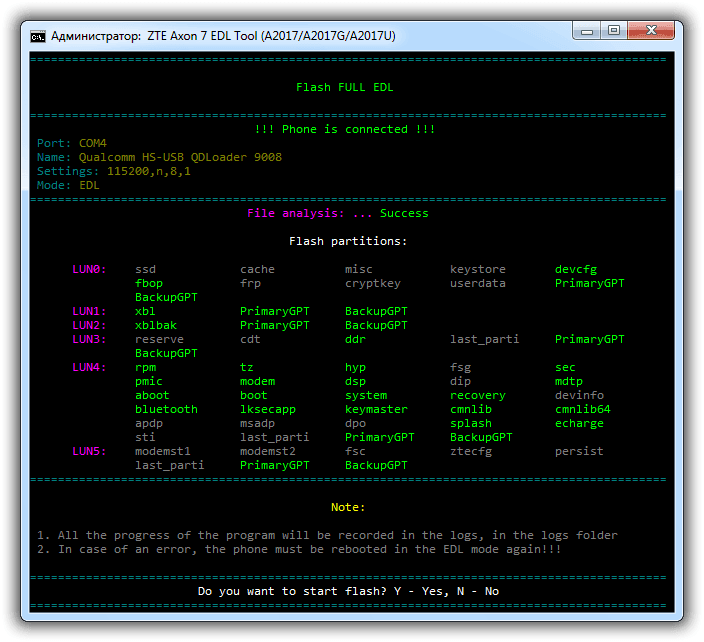Screen dimensions: 704x642
Task: Click the 'xblbak' partition name
Action: (155, 325)
